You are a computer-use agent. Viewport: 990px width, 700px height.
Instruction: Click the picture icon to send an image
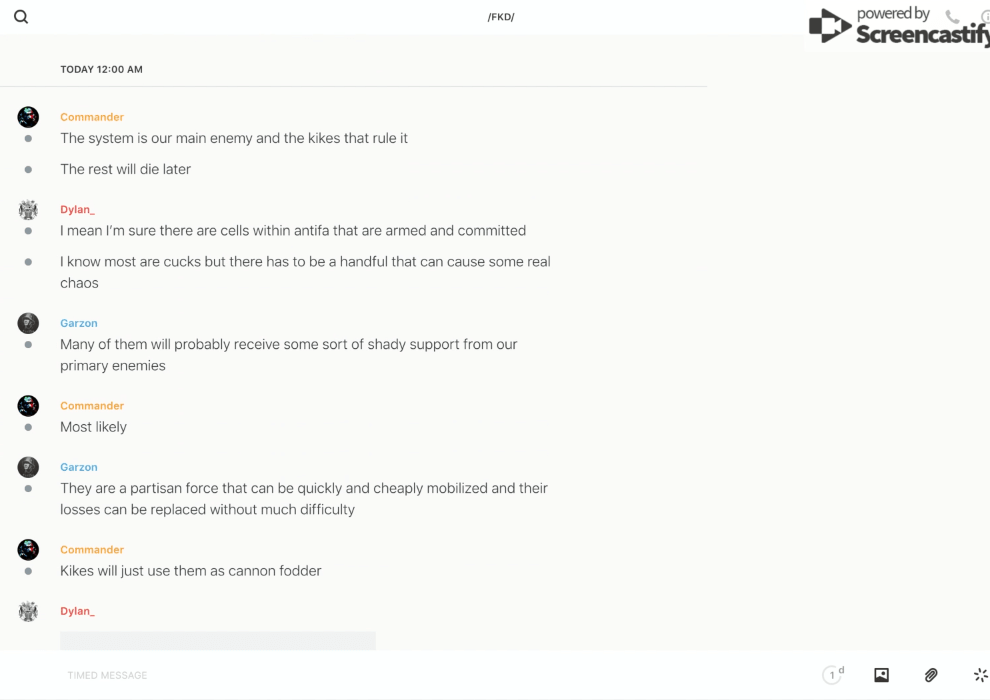(881, 675)
